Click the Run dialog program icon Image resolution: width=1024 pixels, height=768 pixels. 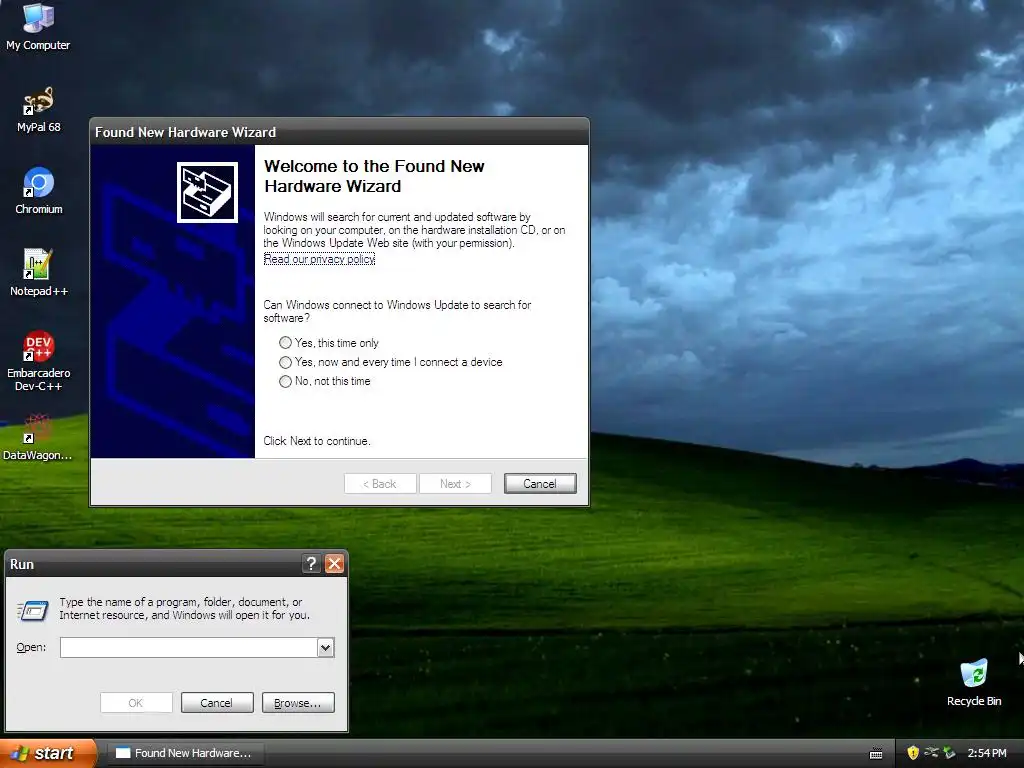(x=33, y=611)
